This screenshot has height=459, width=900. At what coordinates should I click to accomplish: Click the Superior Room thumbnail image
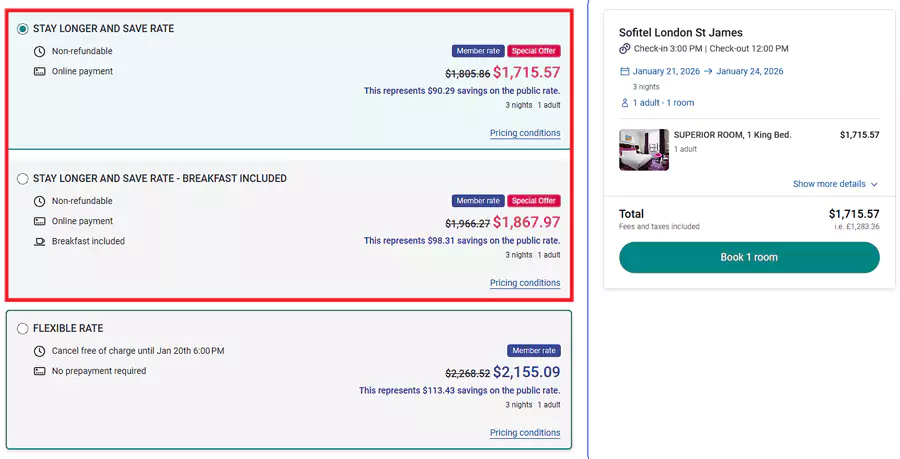644,150
